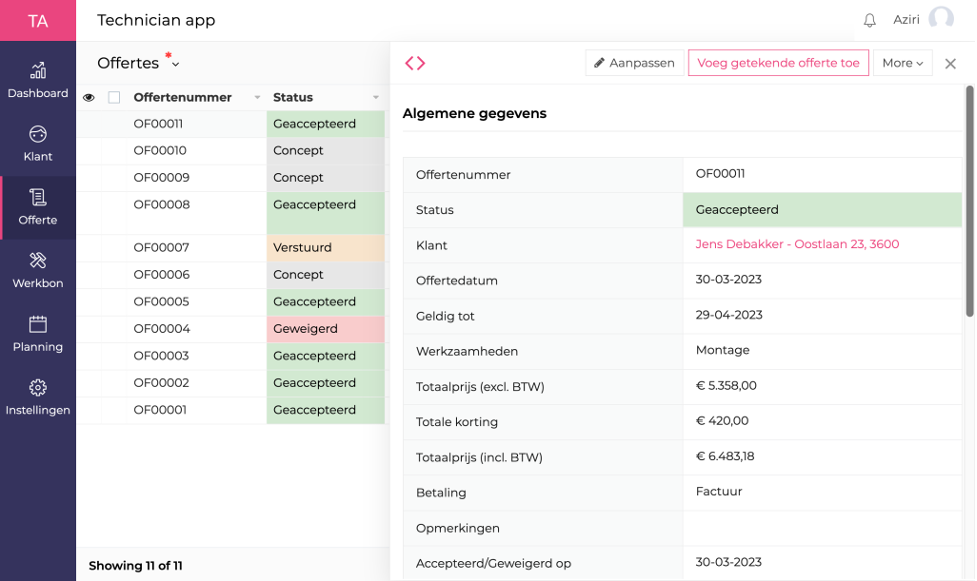Open the Status column filter dropdown
The image size is (977, 581).
pyautogui.click(x=376, y=97)
